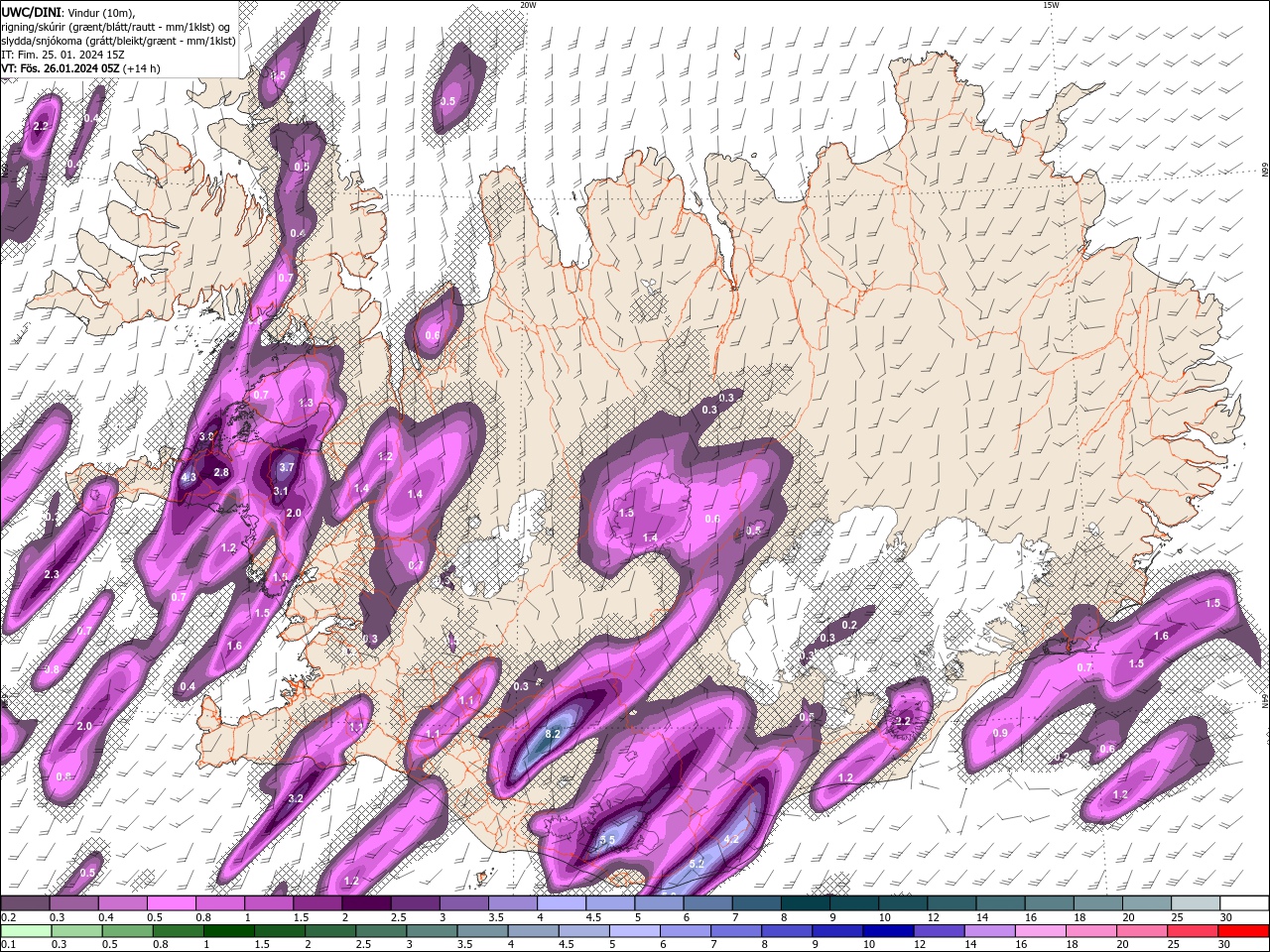1270x952 pixels.
Task: Pick the white swatch ending the top legend row
Action: coord(1243,903)
